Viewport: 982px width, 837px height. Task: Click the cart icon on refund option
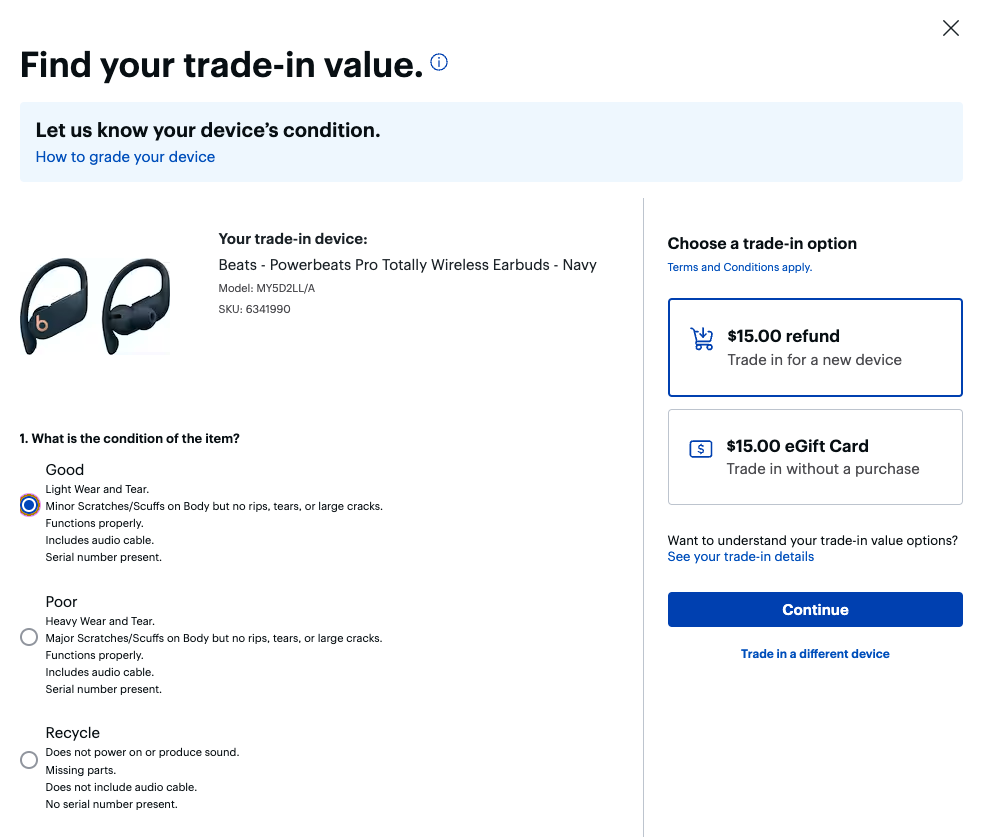coord(702,339)
